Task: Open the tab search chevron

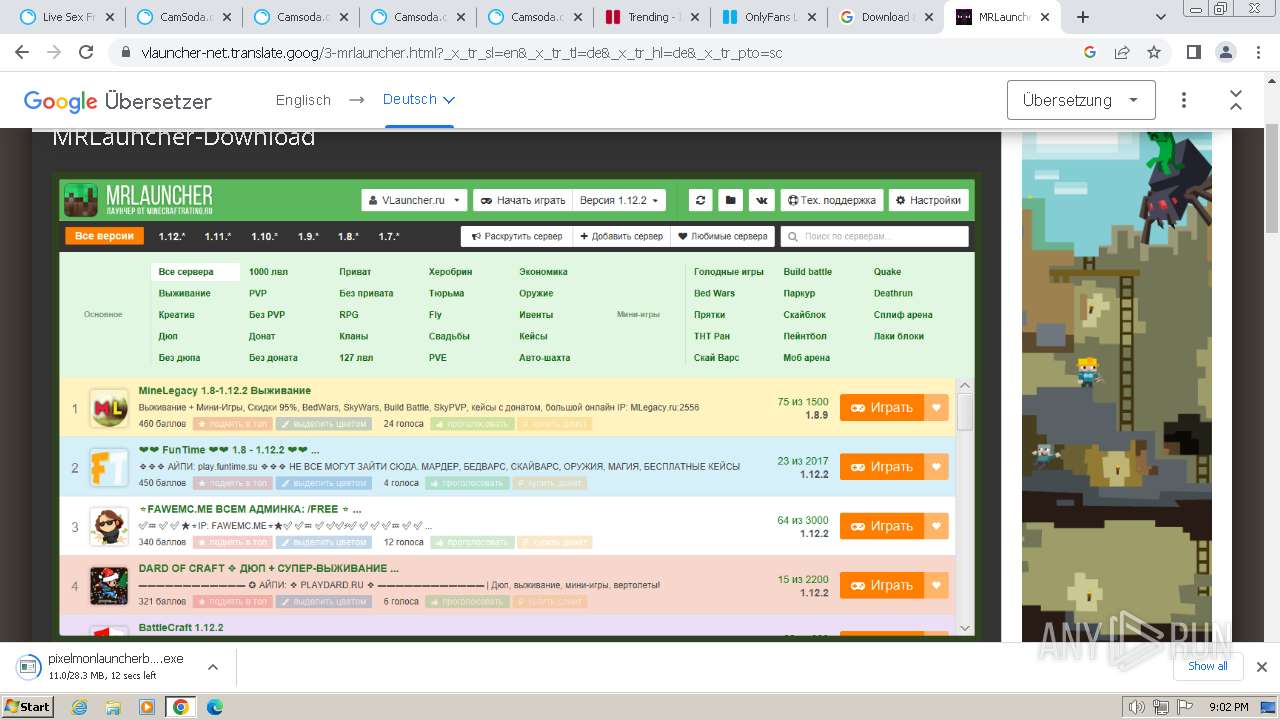Action: pos(1161,17)
